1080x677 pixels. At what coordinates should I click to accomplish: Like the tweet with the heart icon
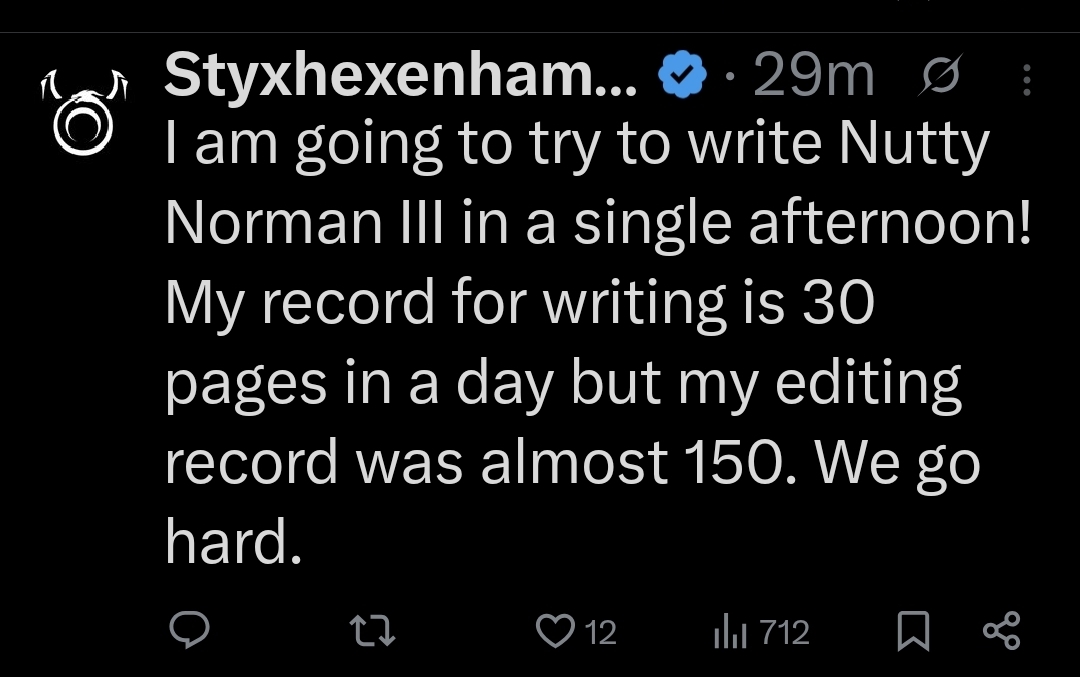555,631
